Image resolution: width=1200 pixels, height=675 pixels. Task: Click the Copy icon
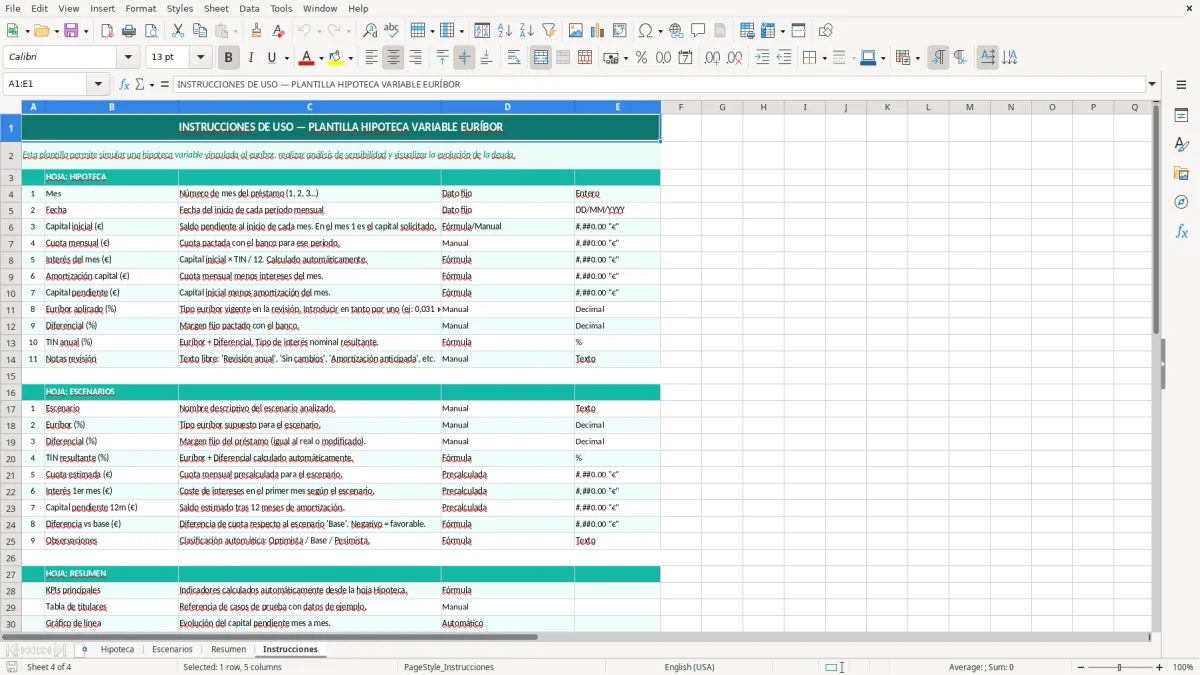coord(200,31)
